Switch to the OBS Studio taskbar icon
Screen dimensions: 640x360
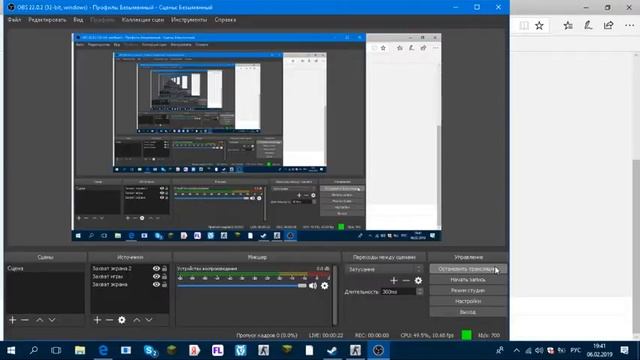[x=378, y=351]
